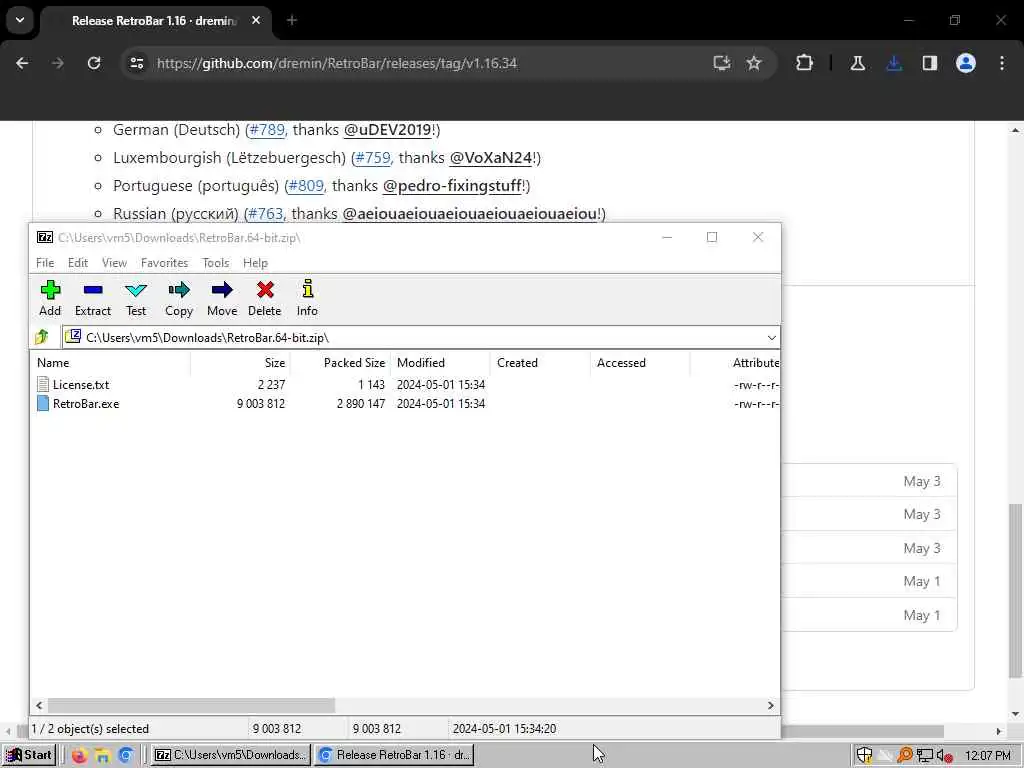Select the RetroBar.exe file icon
Image resolution: width=1024 pixels, height=768 pixels.
pos(43,404)
